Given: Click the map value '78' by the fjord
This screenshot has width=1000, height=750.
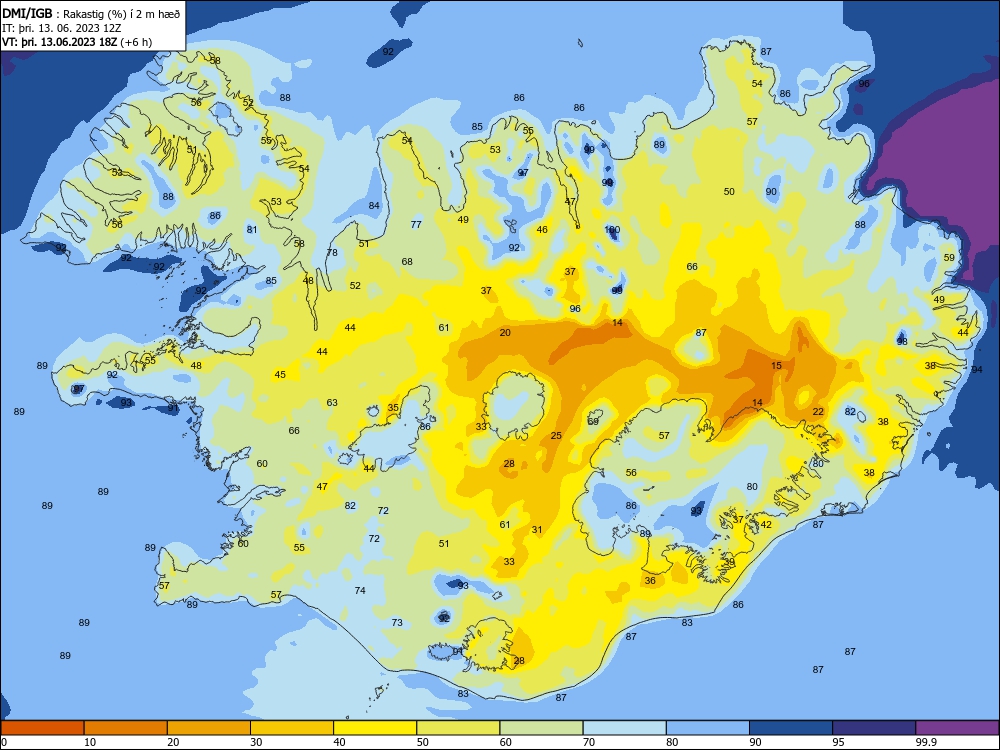Looking at the screenshot, I should point(332,253).
